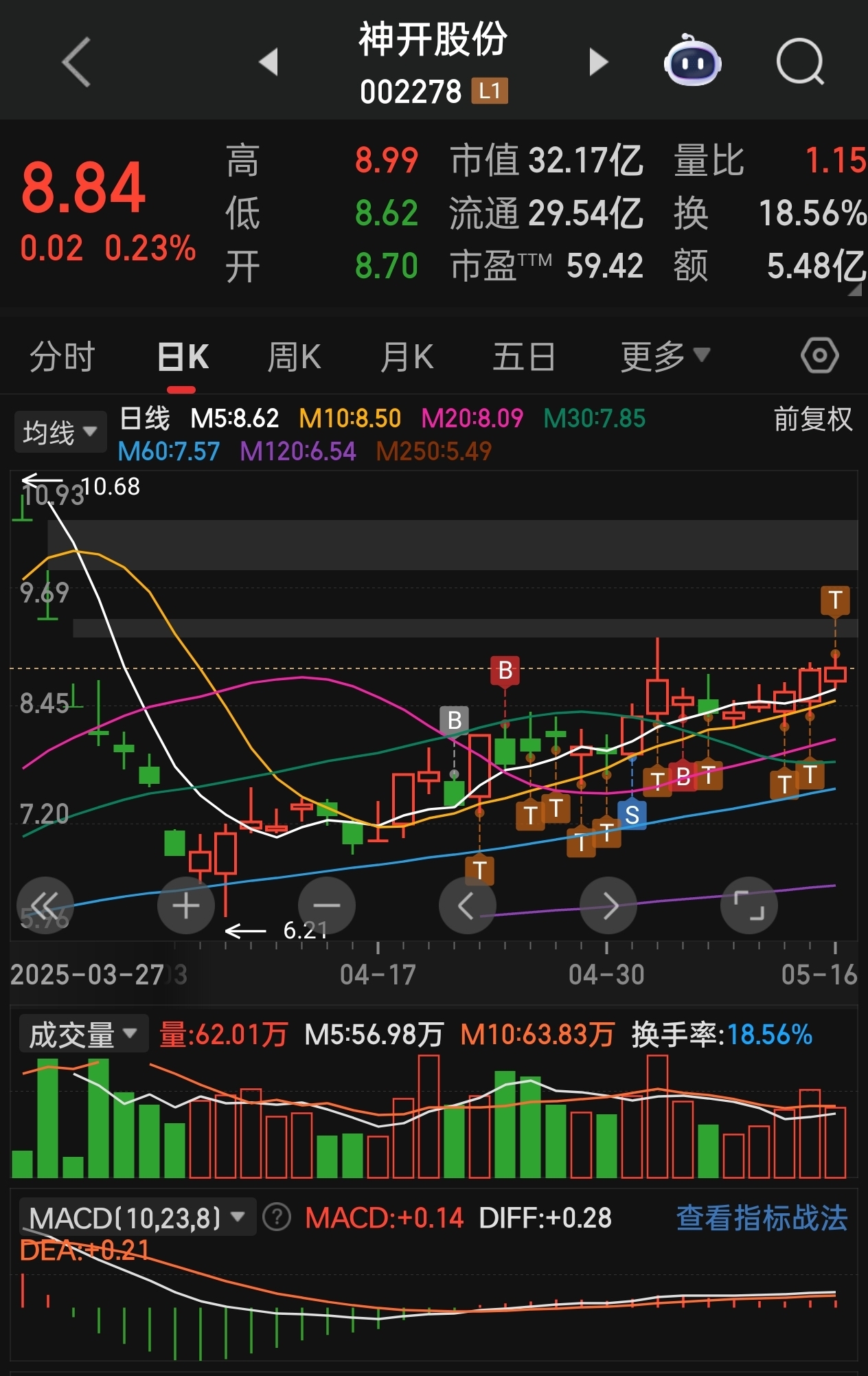Open the 成交量 indicator dropdown
Image resolution: width=868 pixels, height=1376 pixels.
(84, 1034)
